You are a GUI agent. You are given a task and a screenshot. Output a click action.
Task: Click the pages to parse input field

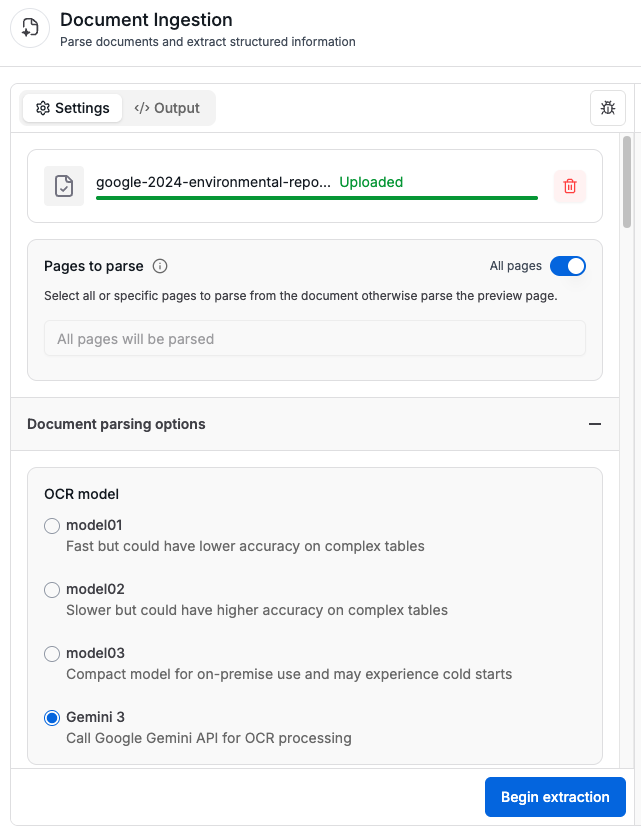point(316,338)
